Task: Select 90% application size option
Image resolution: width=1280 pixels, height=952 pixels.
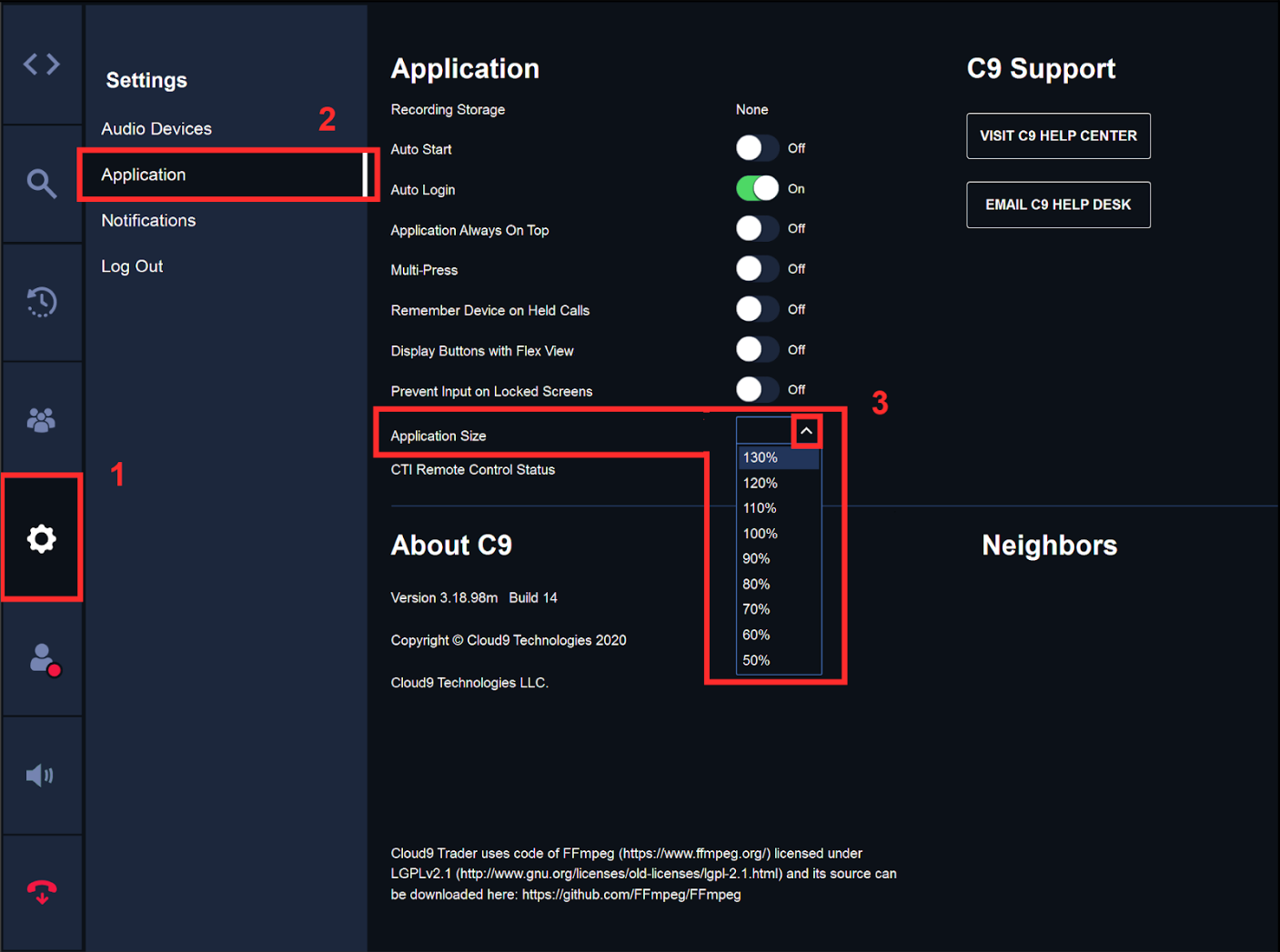Action: click(779, 558)
